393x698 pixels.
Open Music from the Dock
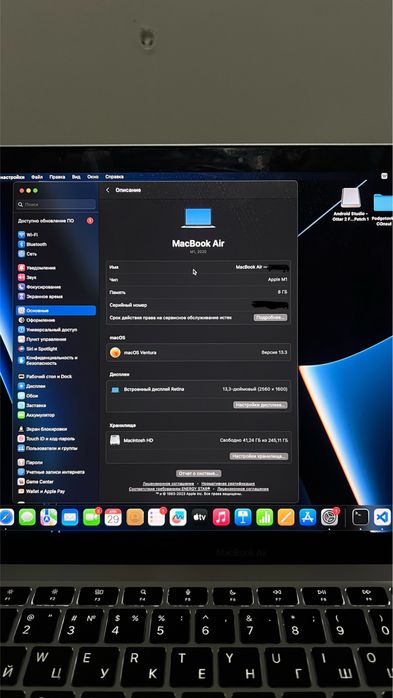(221, 517)
